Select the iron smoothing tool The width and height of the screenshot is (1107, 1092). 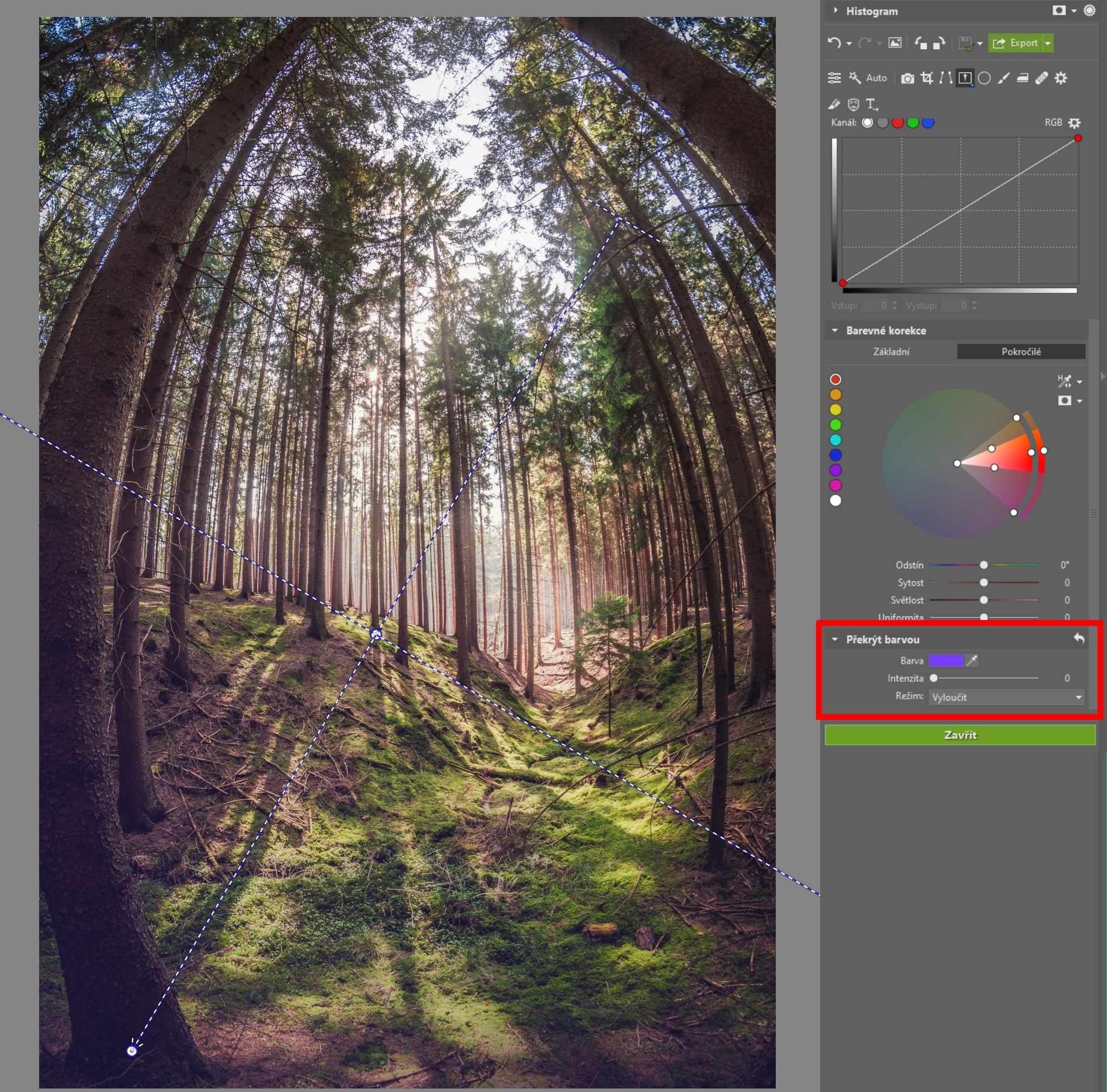click(1022, 78)
